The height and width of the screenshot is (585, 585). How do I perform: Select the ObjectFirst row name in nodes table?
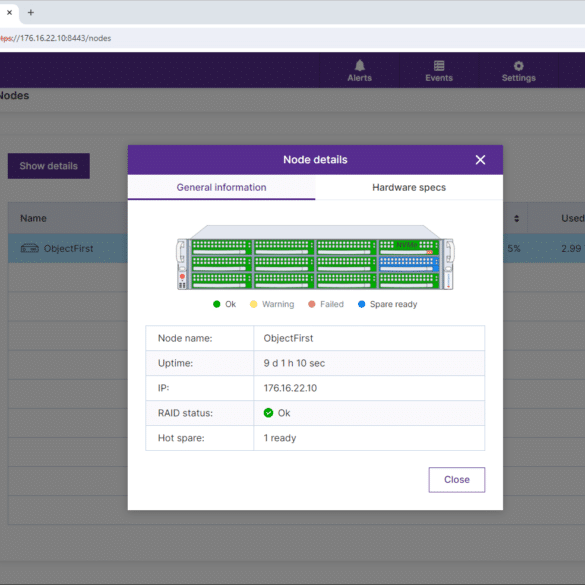pos(68,248)
